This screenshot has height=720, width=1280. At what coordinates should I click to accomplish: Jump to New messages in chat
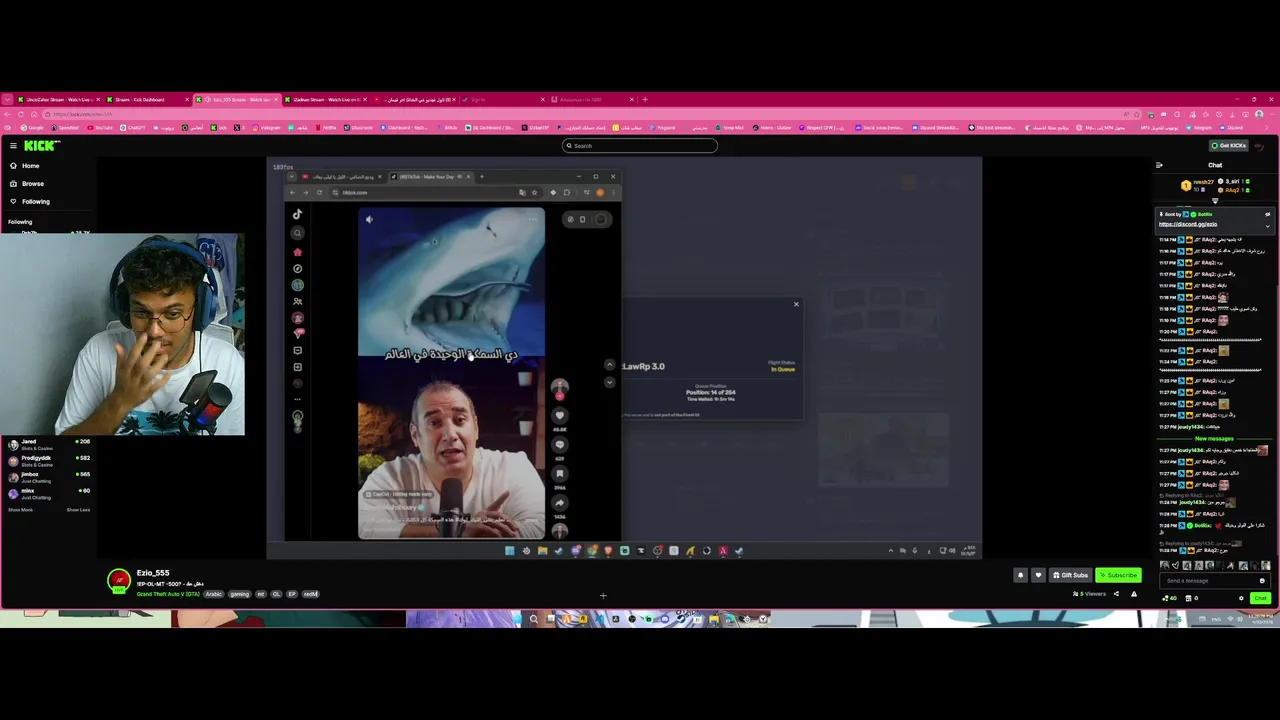coord(1214,439)
